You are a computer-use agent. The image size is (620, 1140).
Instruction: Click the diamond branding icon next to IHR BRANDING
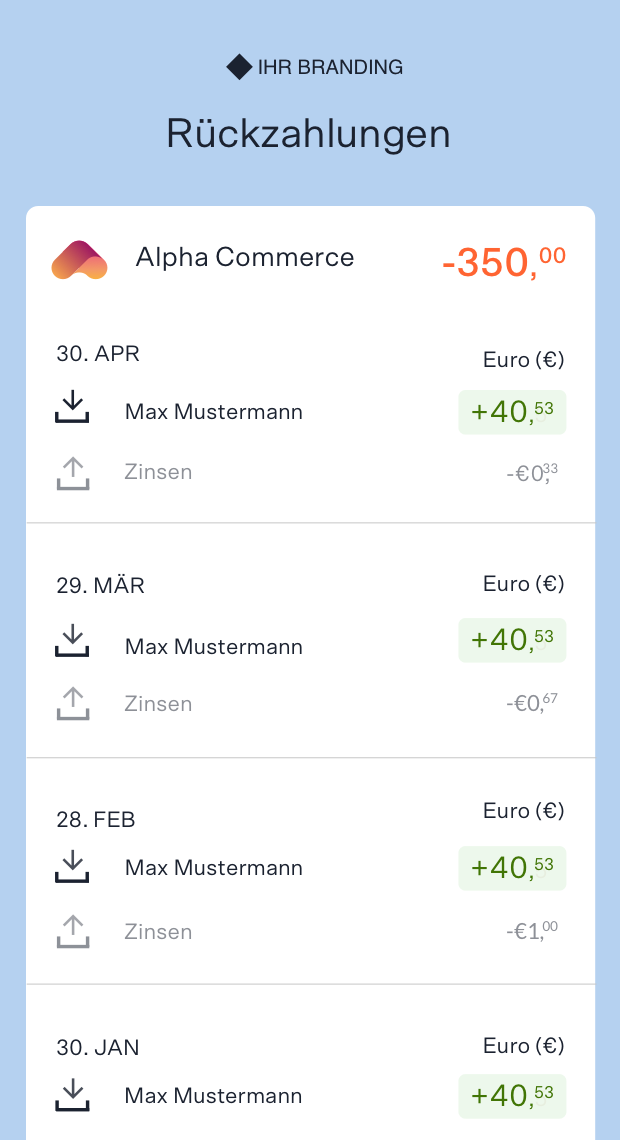238,67
